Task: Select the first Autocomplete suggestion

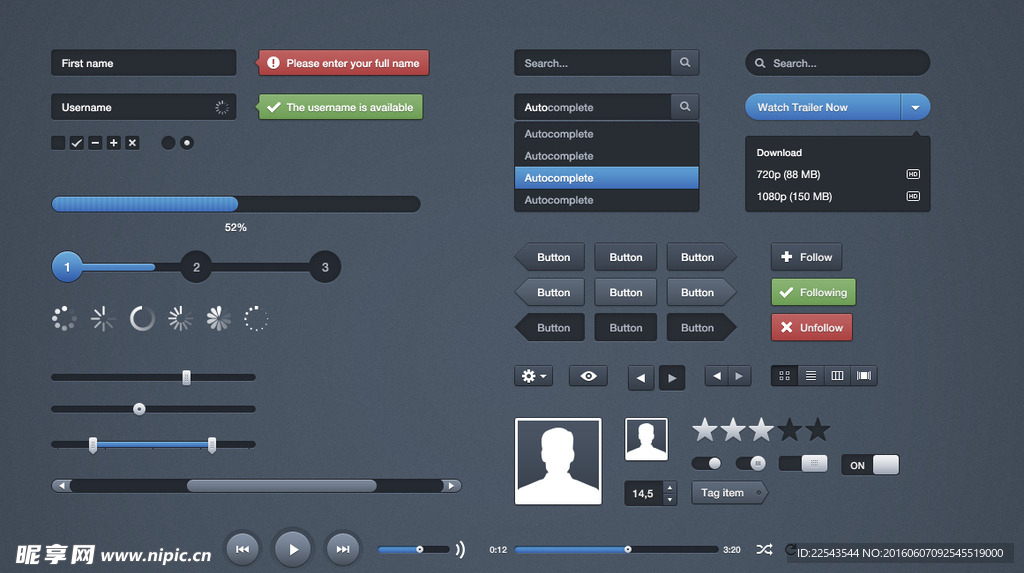Action: pos(607,134)
